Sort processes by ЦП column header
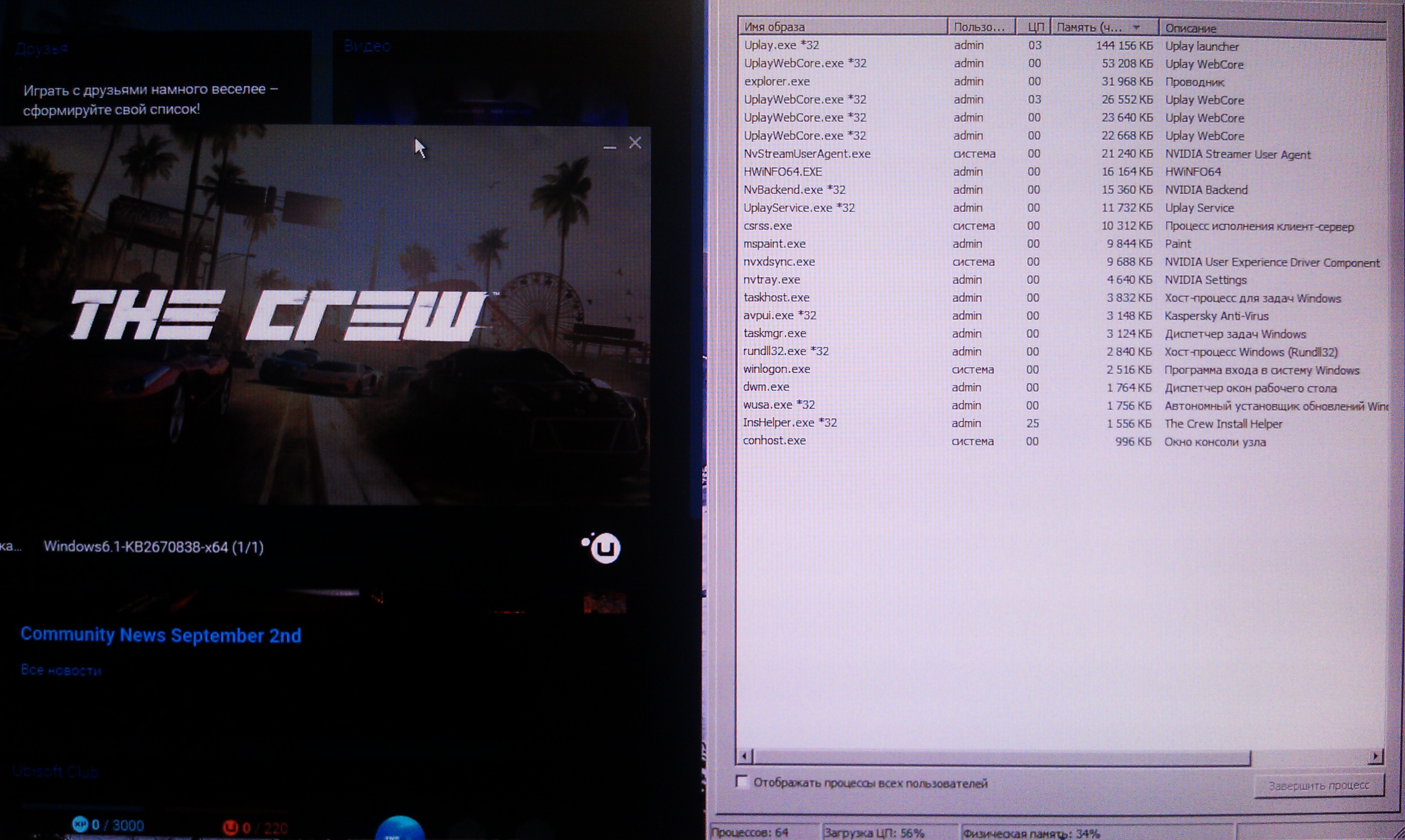 coord(1034,27)
